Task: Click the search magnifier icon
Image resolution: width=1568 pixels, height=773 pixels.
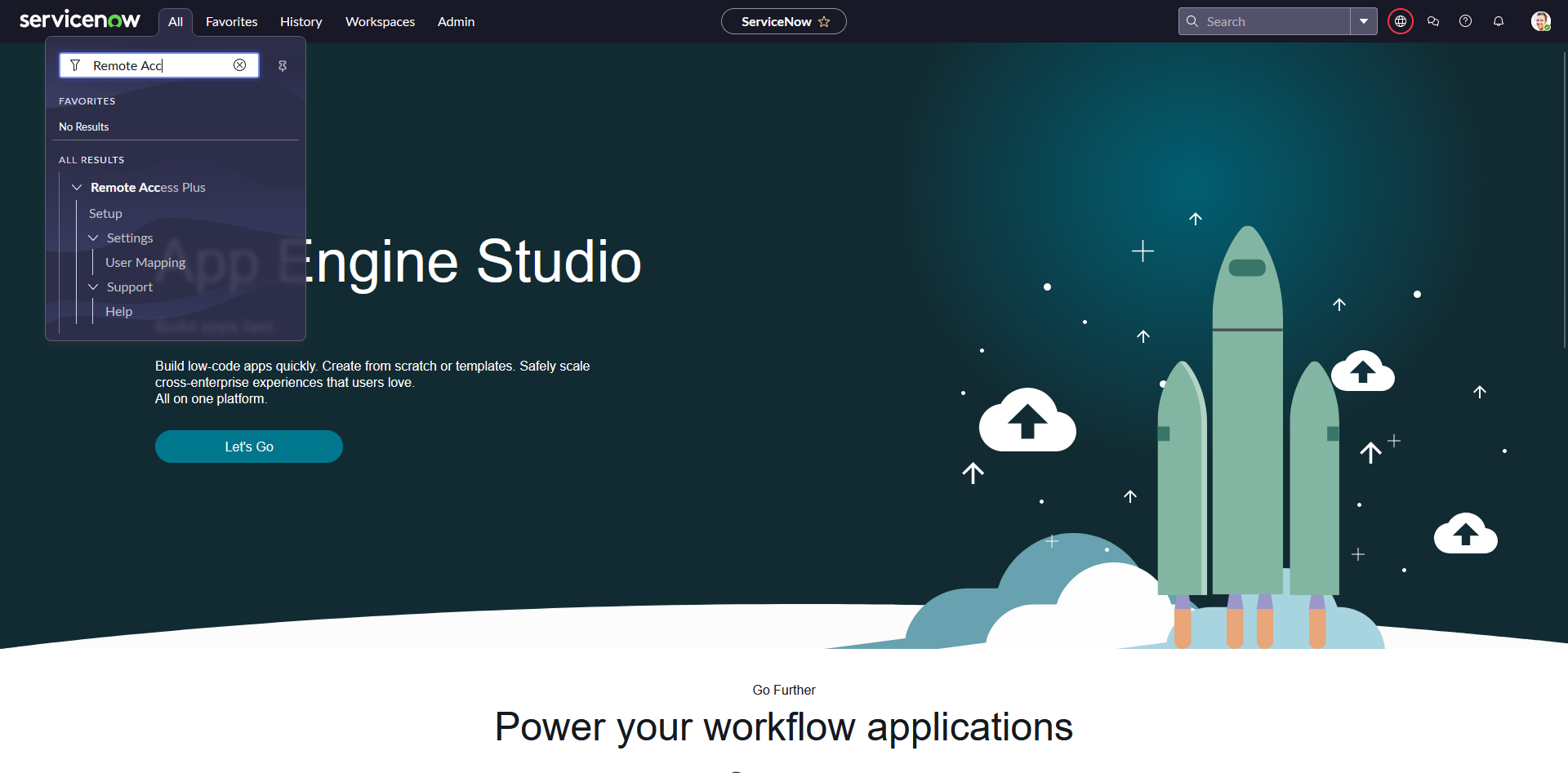Action: pyautogui.click(x=1192, y=21)
